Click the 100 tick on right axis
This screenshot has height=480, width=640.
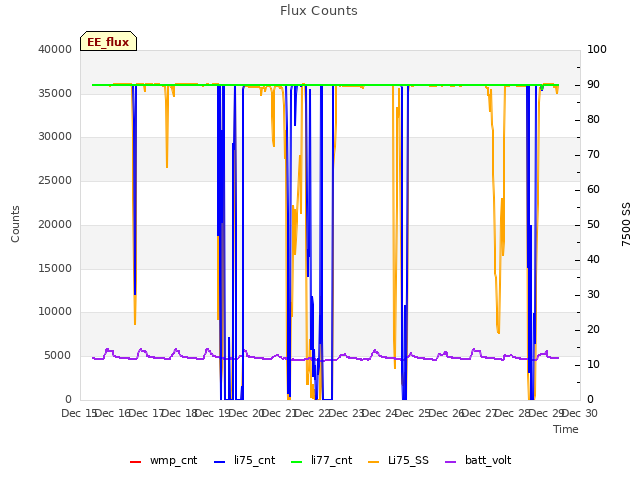(x=597, y=49)
